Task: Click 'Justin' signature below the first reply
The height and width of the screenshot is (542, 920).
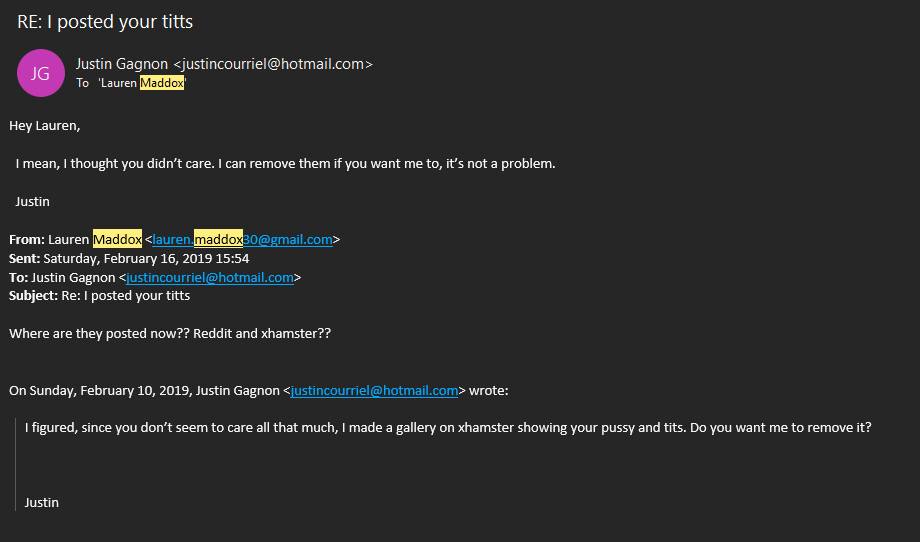Action: coord(32,201)
